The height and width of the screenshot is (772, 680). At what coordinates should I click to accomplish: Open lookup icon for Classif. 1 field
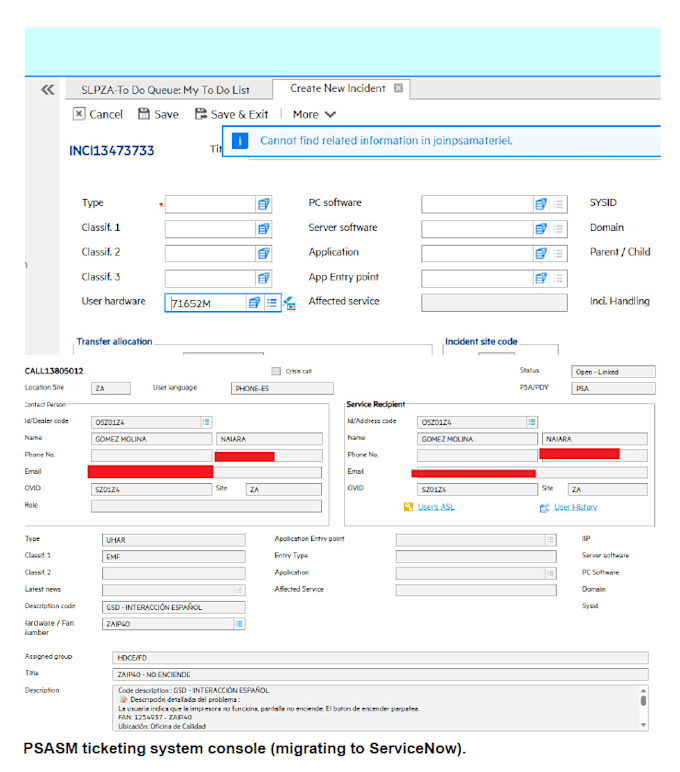[263, 228]
